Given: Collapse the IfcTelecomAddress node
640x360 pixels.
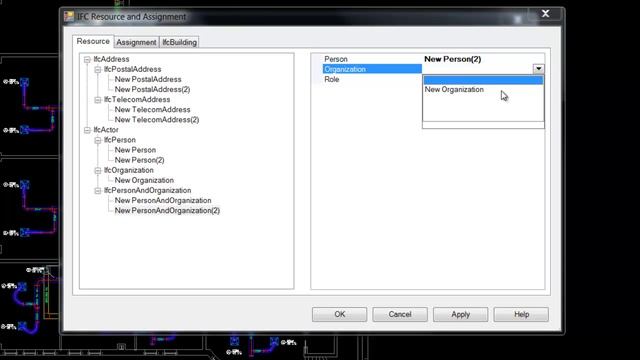Looking at the screenshot, I should 98,100.
